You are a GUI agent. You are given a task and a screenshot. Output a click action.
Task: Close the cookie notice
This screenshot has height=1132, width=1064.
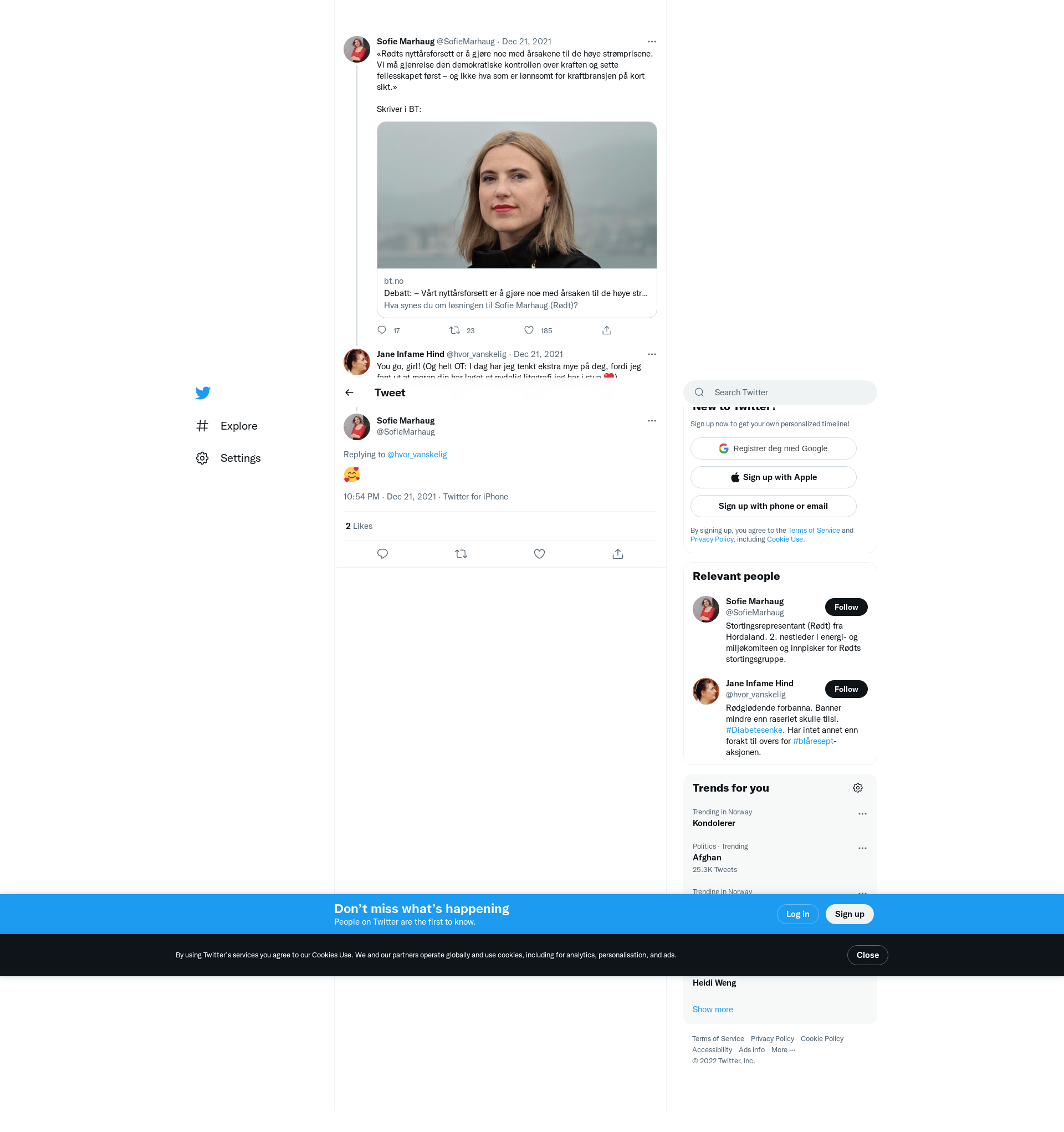[867, 956]
